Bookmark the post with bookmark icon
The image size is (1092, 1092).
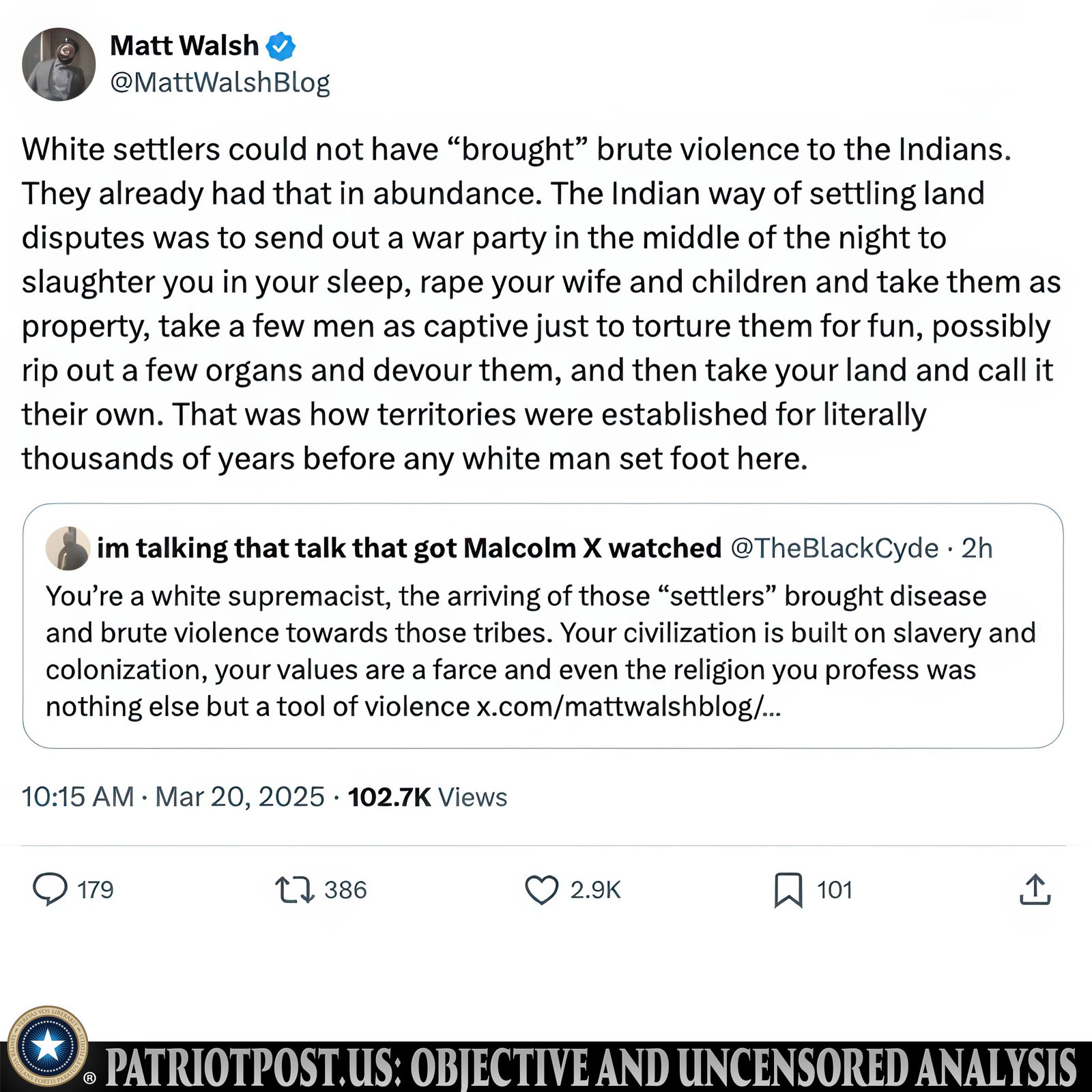pyautogui.click(x=788, y=891)
